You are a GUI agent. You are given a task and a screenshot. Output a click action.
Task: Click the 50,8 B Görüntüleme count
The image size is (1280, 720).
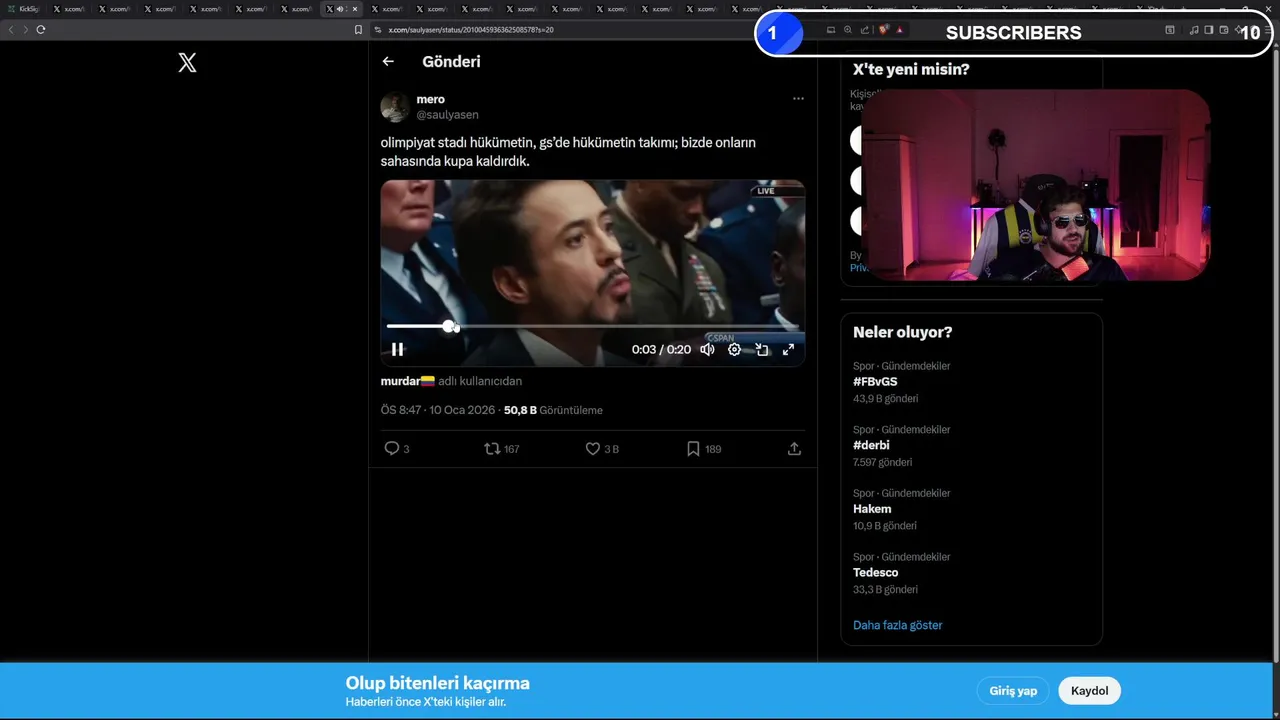[553, 410]
